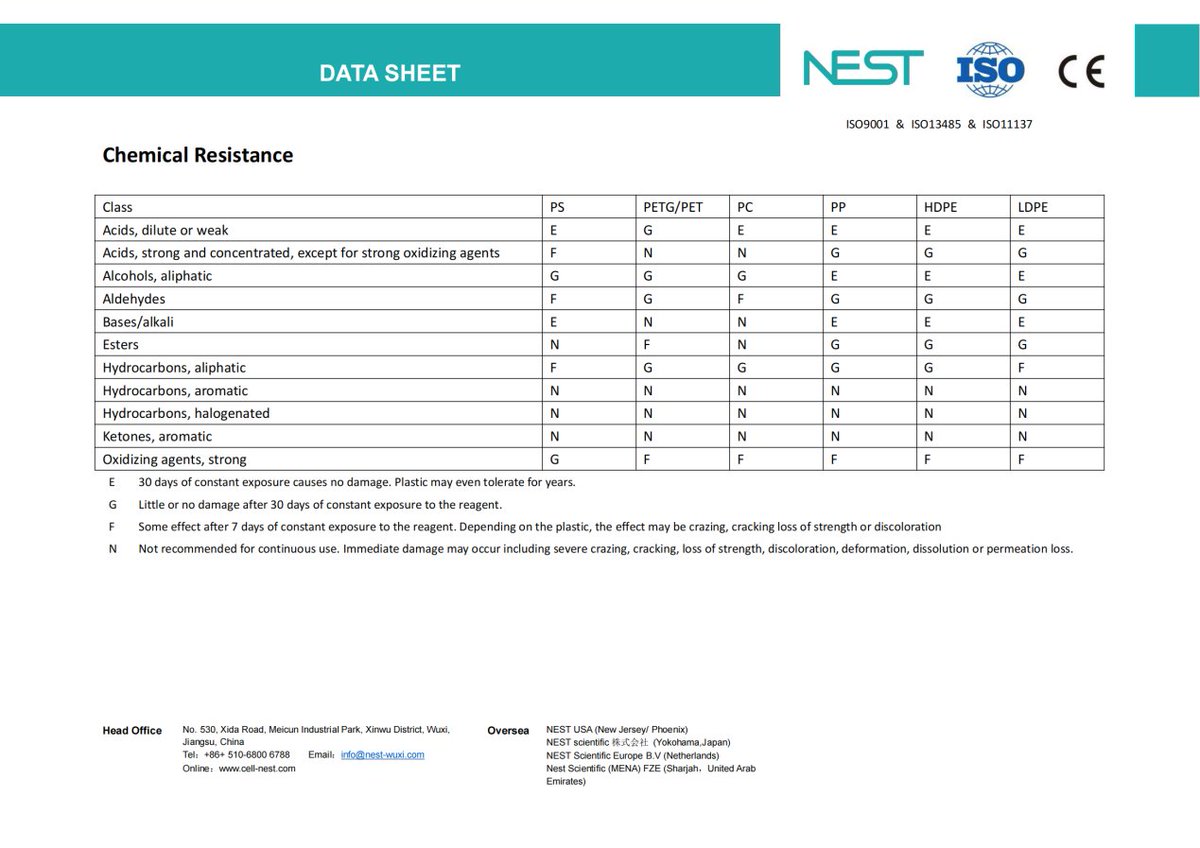Select the ISO certification globe icon
This screenshot has width=1200, height=848.
pyautogui.click(x=988, y=68)
